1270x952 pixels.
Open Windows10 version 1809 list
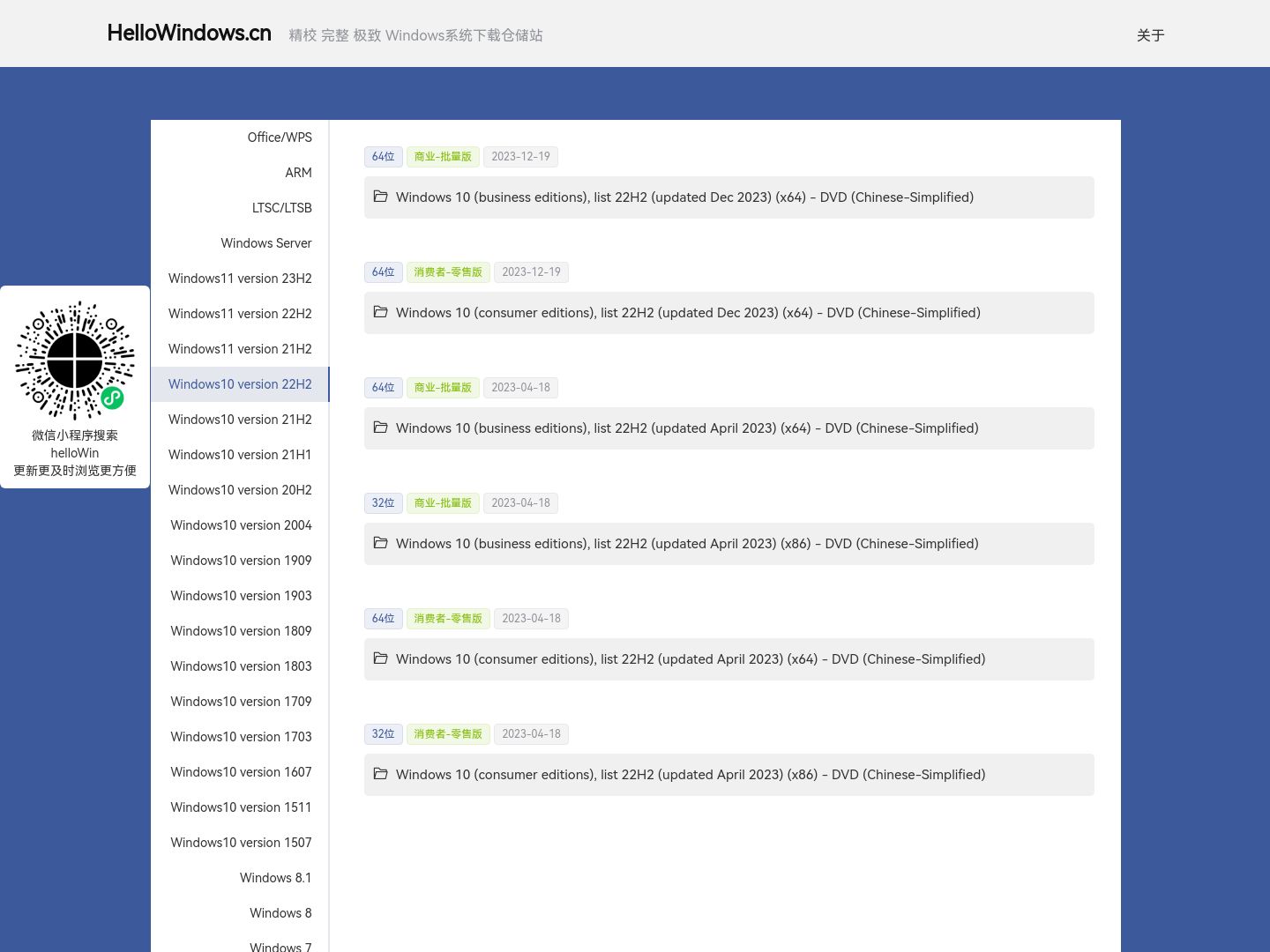point(240,631)
